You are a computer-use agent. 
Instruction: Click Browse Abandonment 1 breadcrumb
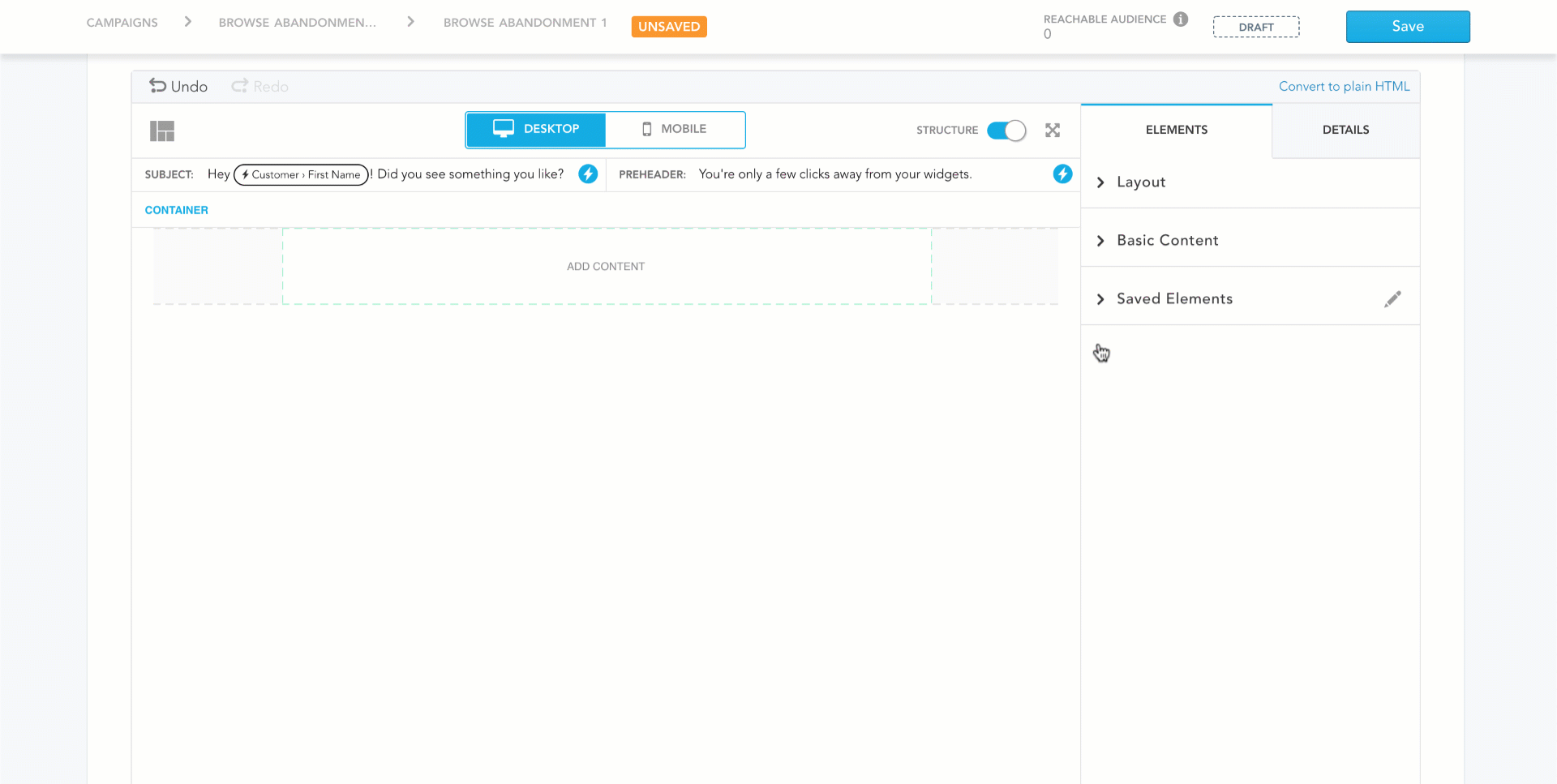(x=525, y=23)
